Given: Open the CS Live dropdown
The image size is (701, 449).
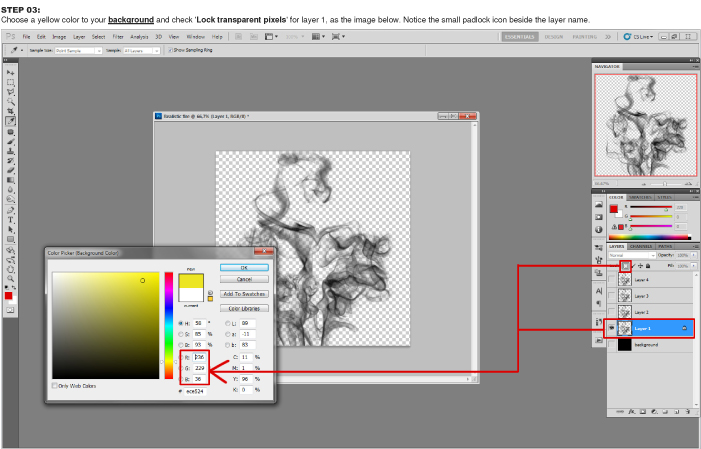Looking at the screenshot, I should point(638,37).
